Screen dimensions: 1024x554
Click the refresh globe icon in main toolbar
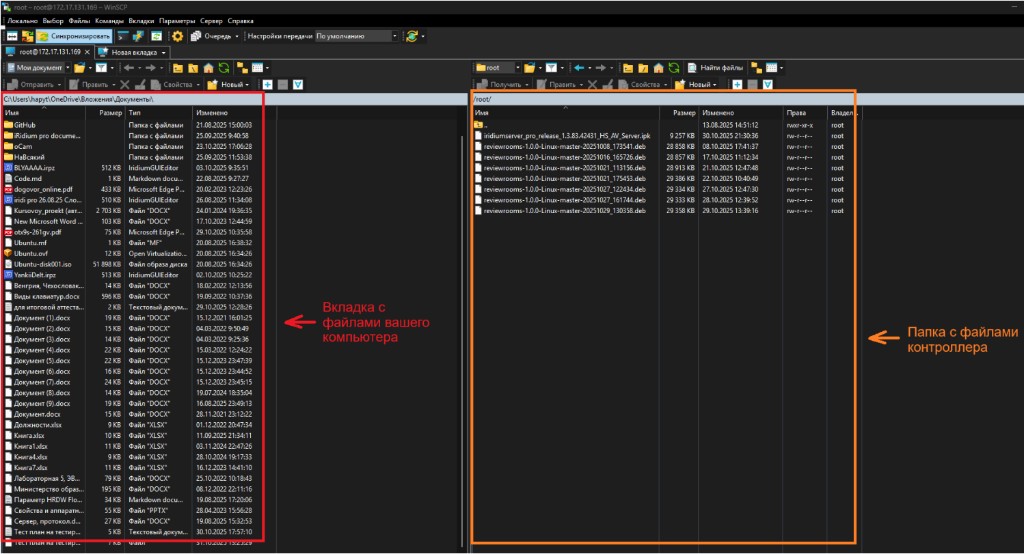(411, 37)
